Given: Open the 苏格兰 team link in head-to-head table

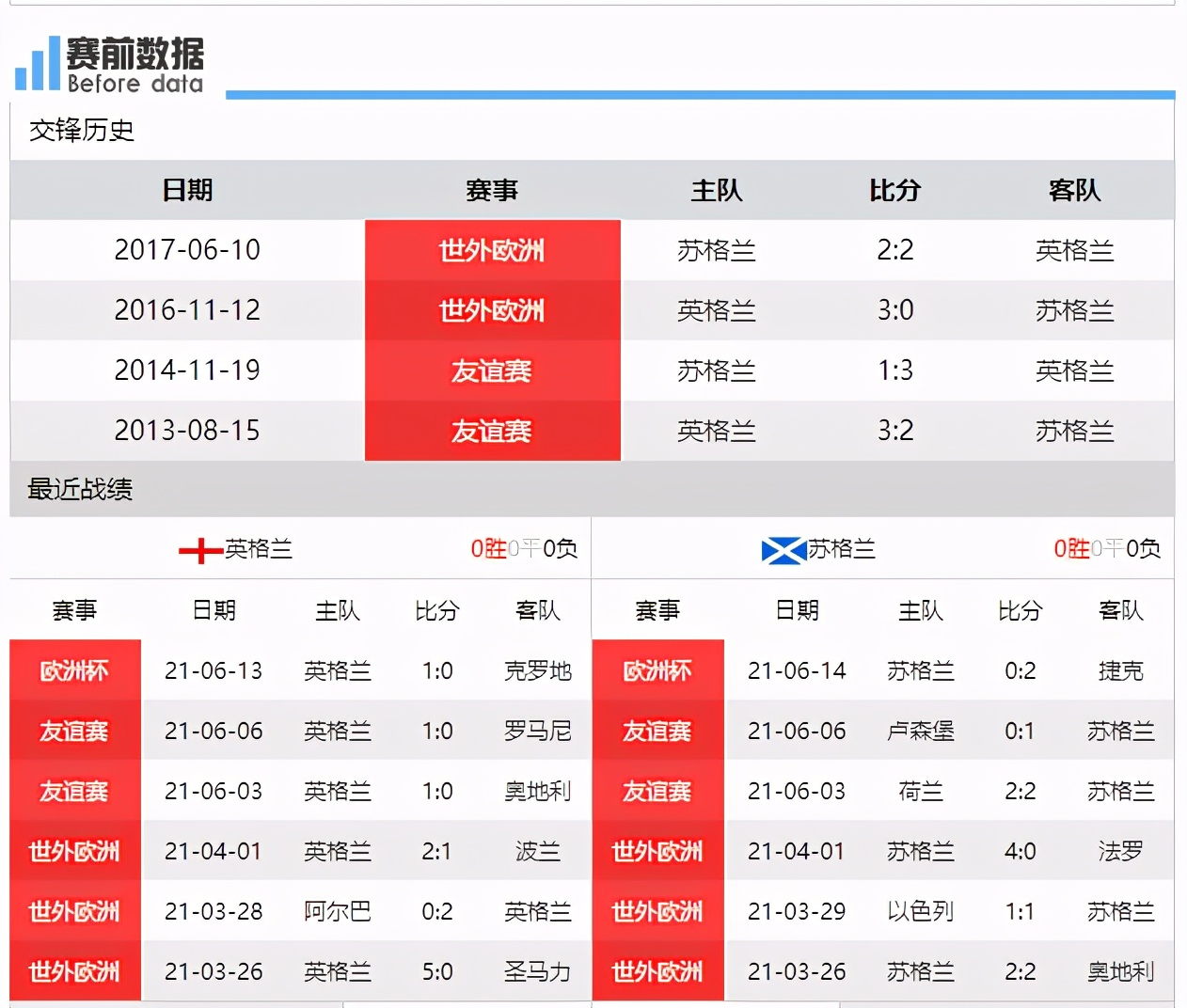Looking at the screenshot, I should [716, 250].
